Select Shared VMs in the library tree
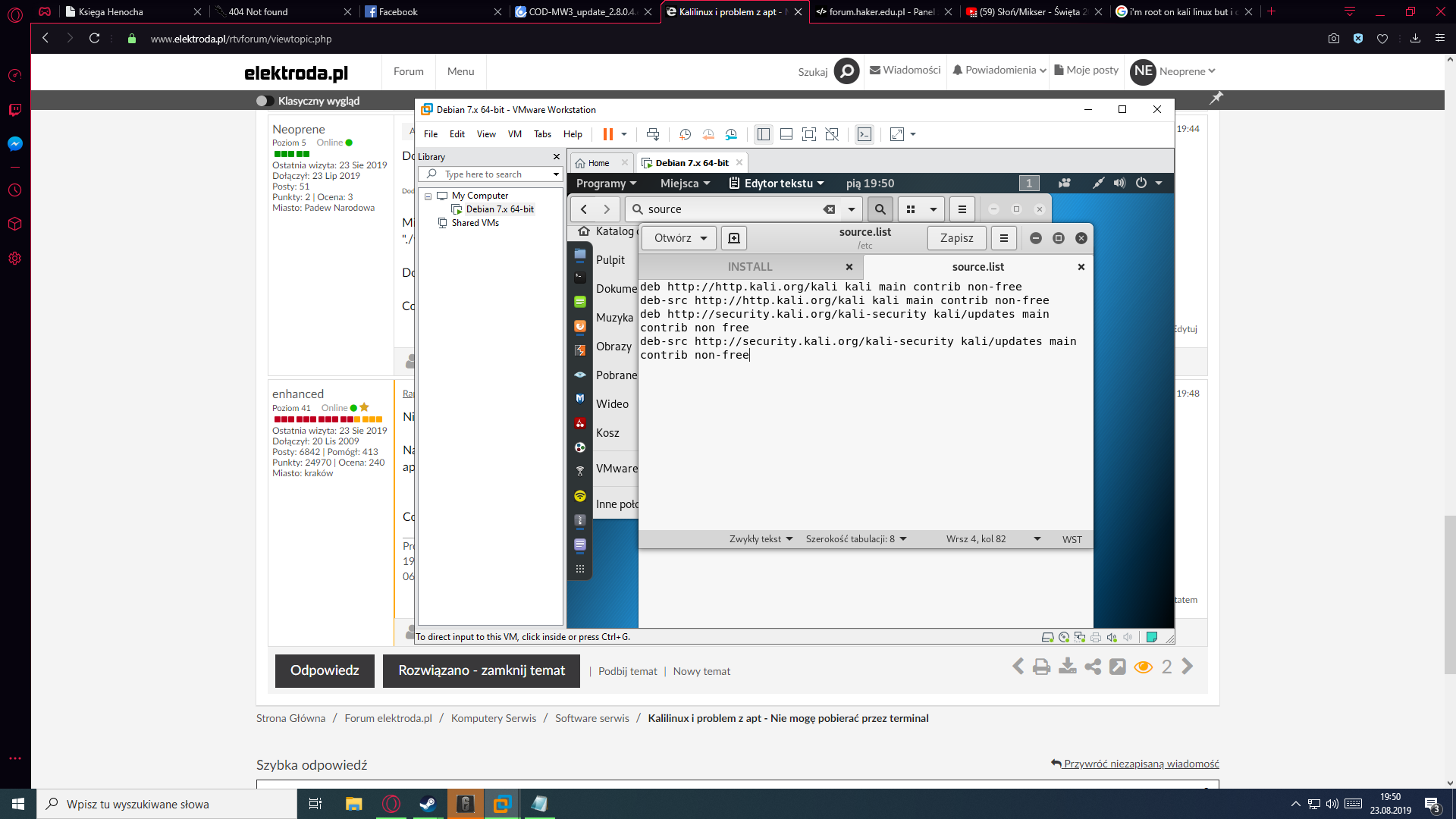Screen dimensions: 1456x819 (475, 223)
